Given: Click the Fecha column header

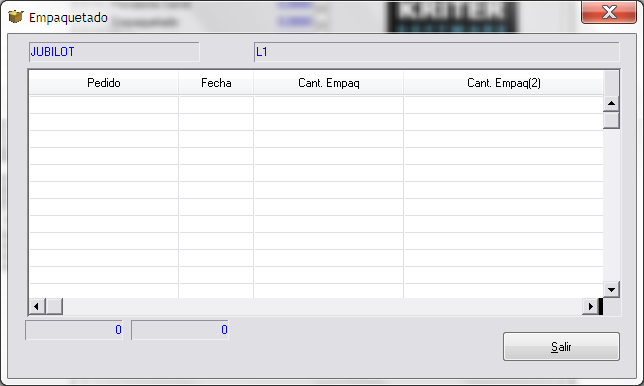Looking at the screenshot, I should [216, 83].
